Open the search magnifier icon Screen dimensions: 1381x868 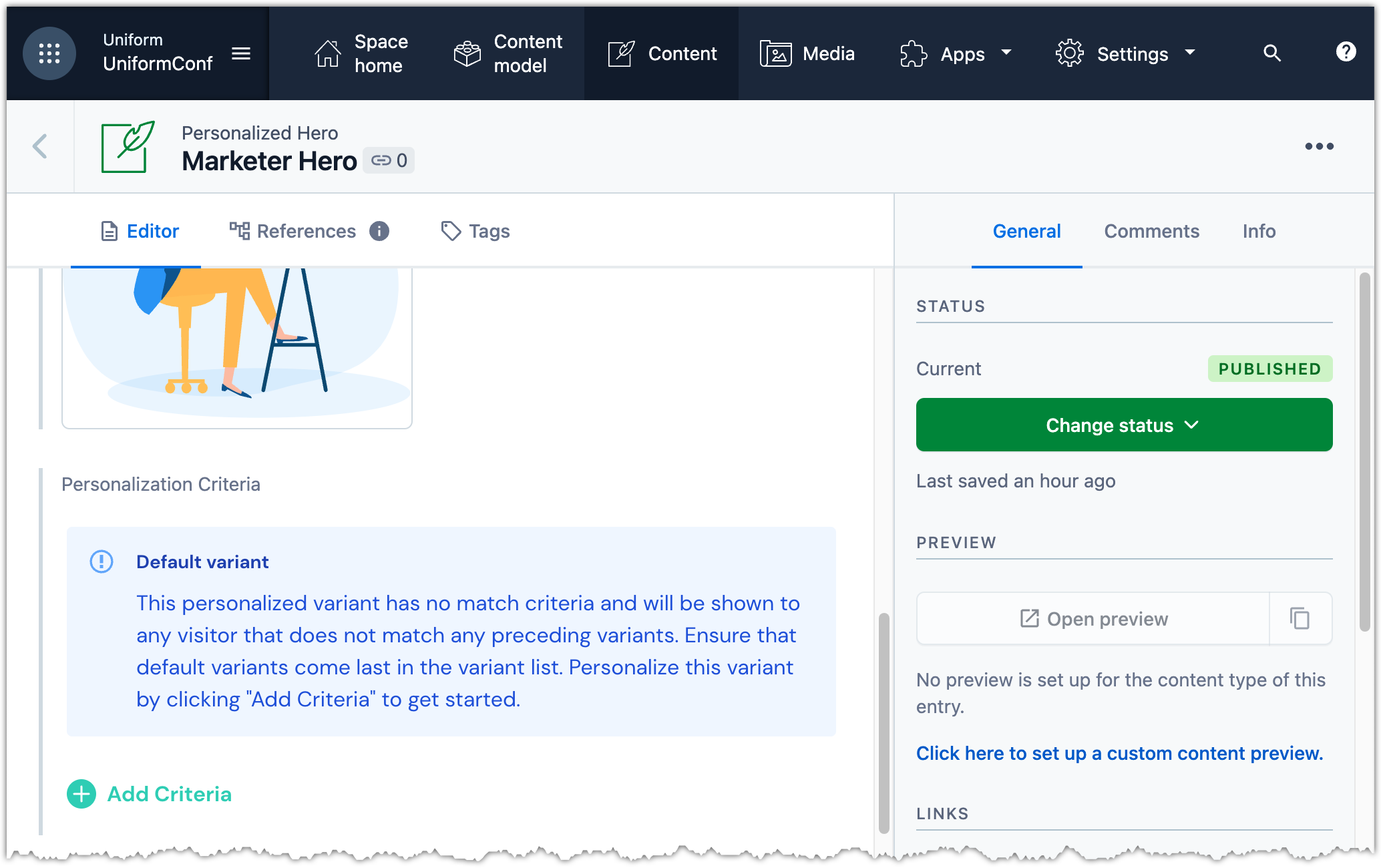(x=1271, y=53)
